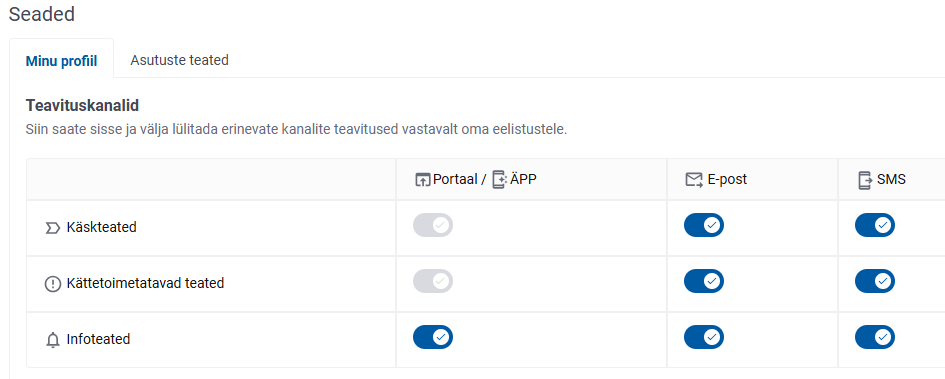
Task: Click the Infoteated bell icon
Action: [x=53, y=340]
